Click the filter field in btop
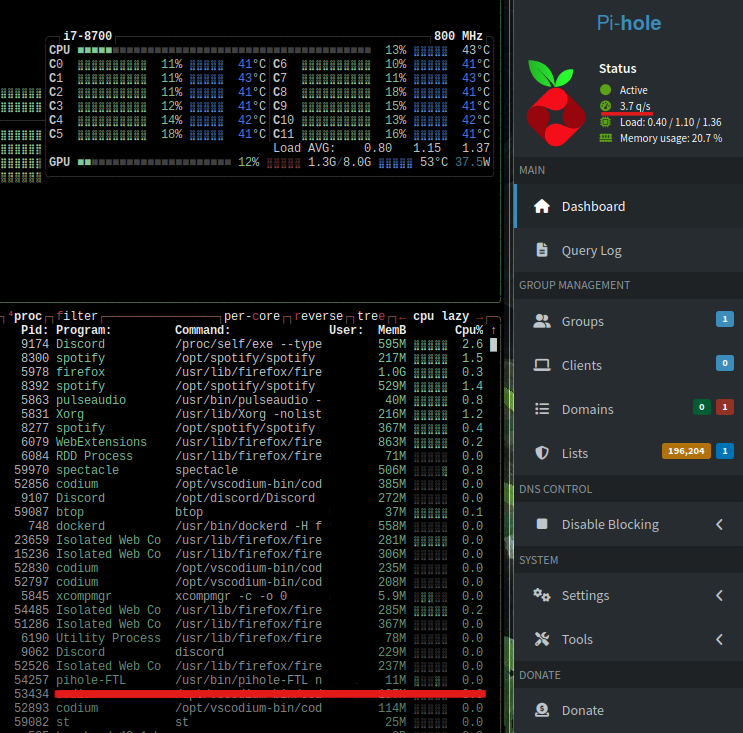743x733 pixels. click(x=77, y=316)
